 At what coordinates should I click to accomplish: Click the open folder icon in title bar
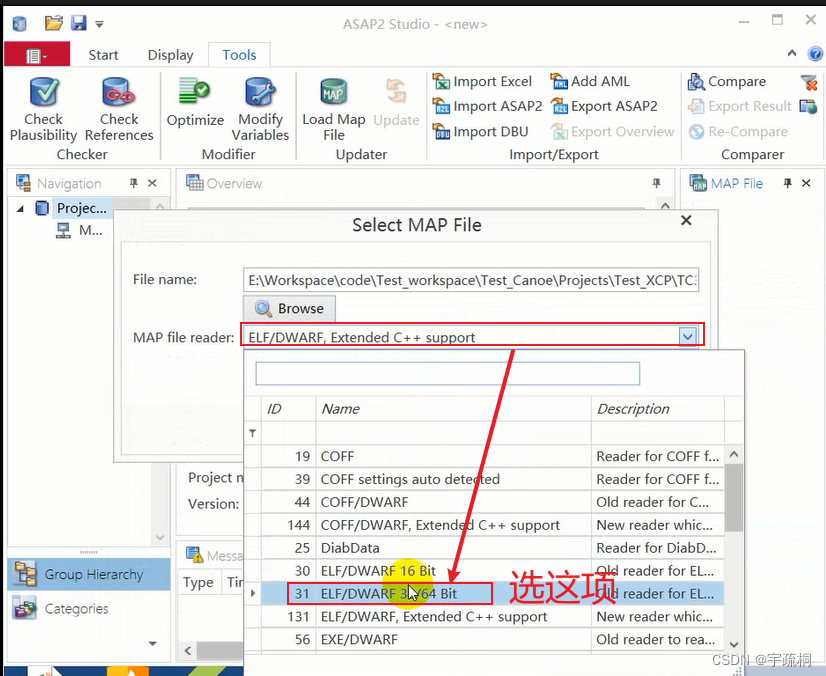(53, 23)
